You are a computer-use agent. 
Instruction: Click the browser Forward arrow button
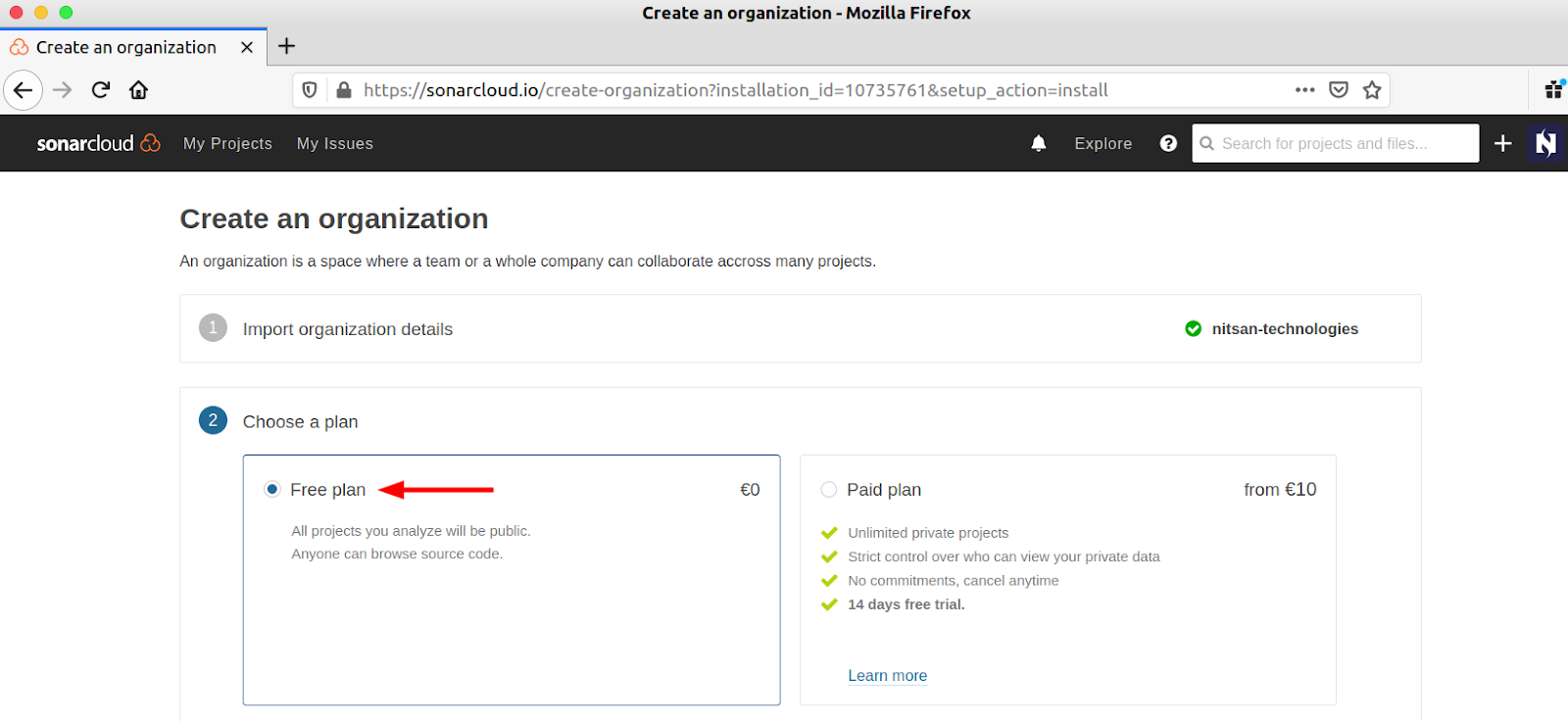(62, 90)
